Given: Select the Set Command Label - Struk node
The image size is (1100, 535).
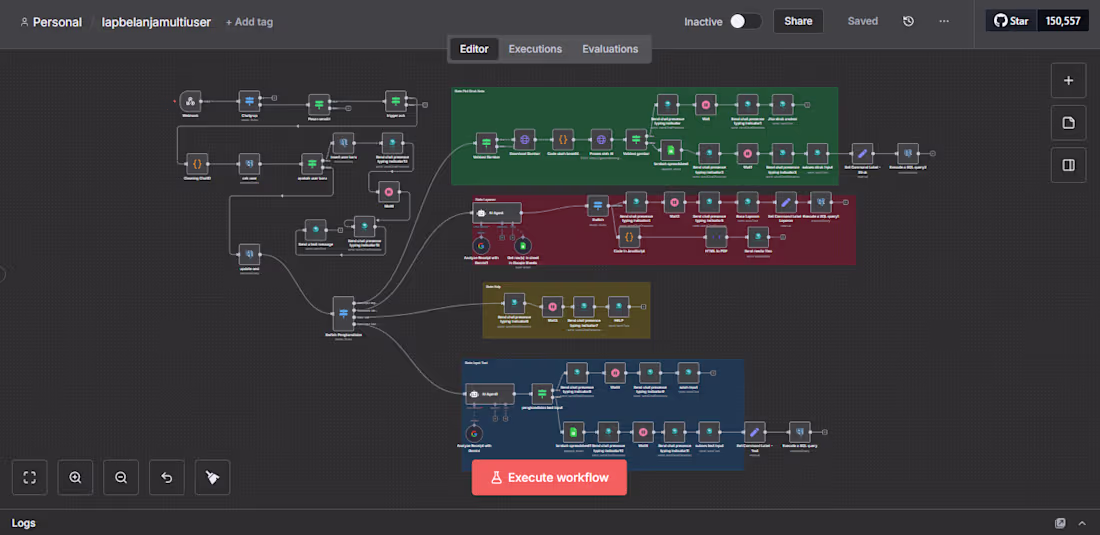Looking at the screenshot, I should tap(862, 154).
